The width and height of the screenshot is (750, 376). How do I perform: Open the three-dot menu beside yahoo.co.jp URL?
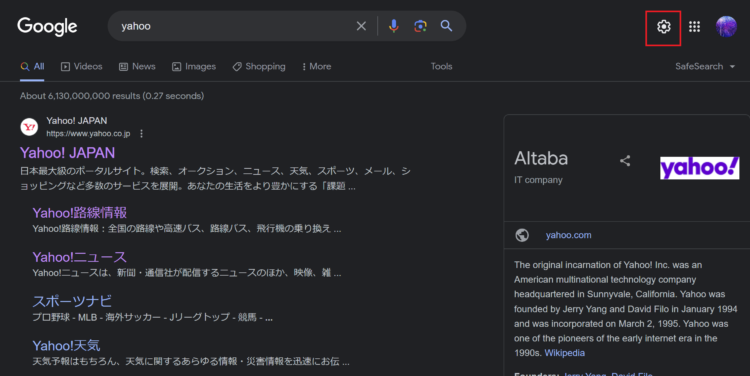[x=141, y=133]
